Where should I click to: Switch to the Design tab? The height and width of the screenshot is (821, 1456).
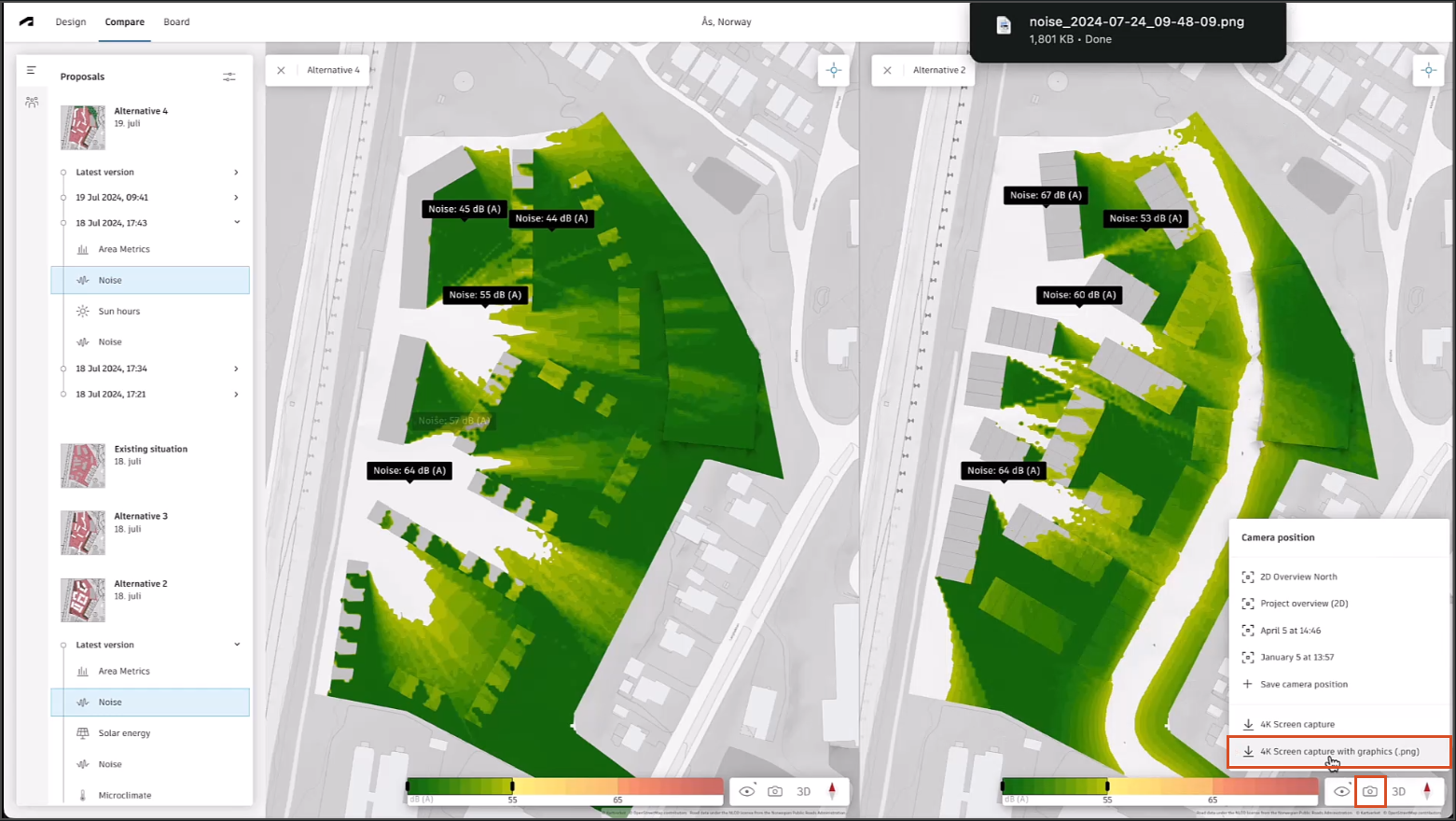[x=71, y=21]
